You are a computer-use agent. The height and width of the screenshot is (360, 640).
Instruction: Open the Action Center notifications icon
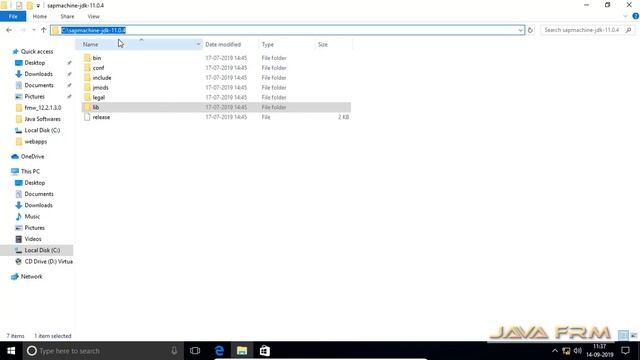(x=625, y=351)
